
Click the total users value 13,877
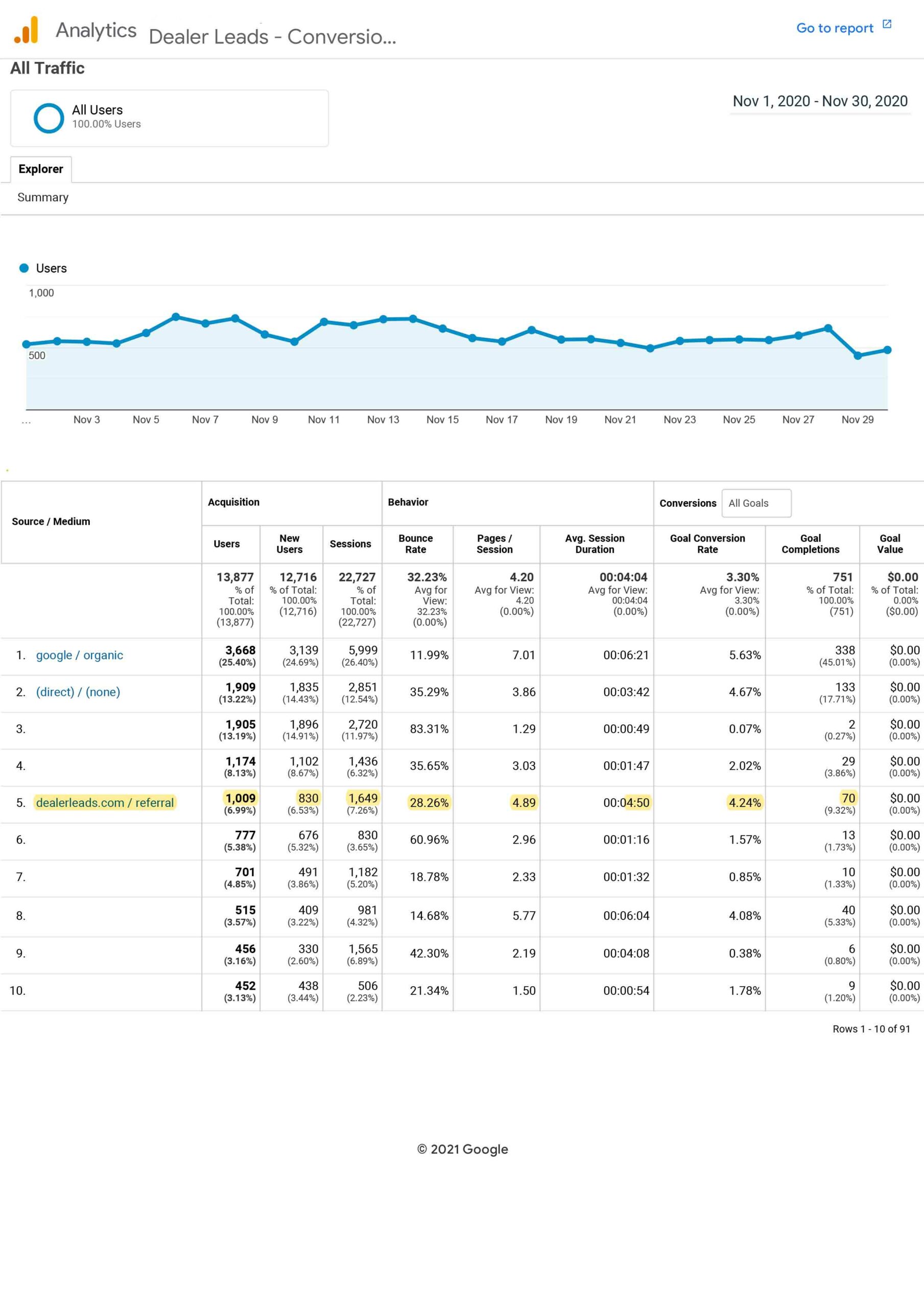tap(234, 577)
